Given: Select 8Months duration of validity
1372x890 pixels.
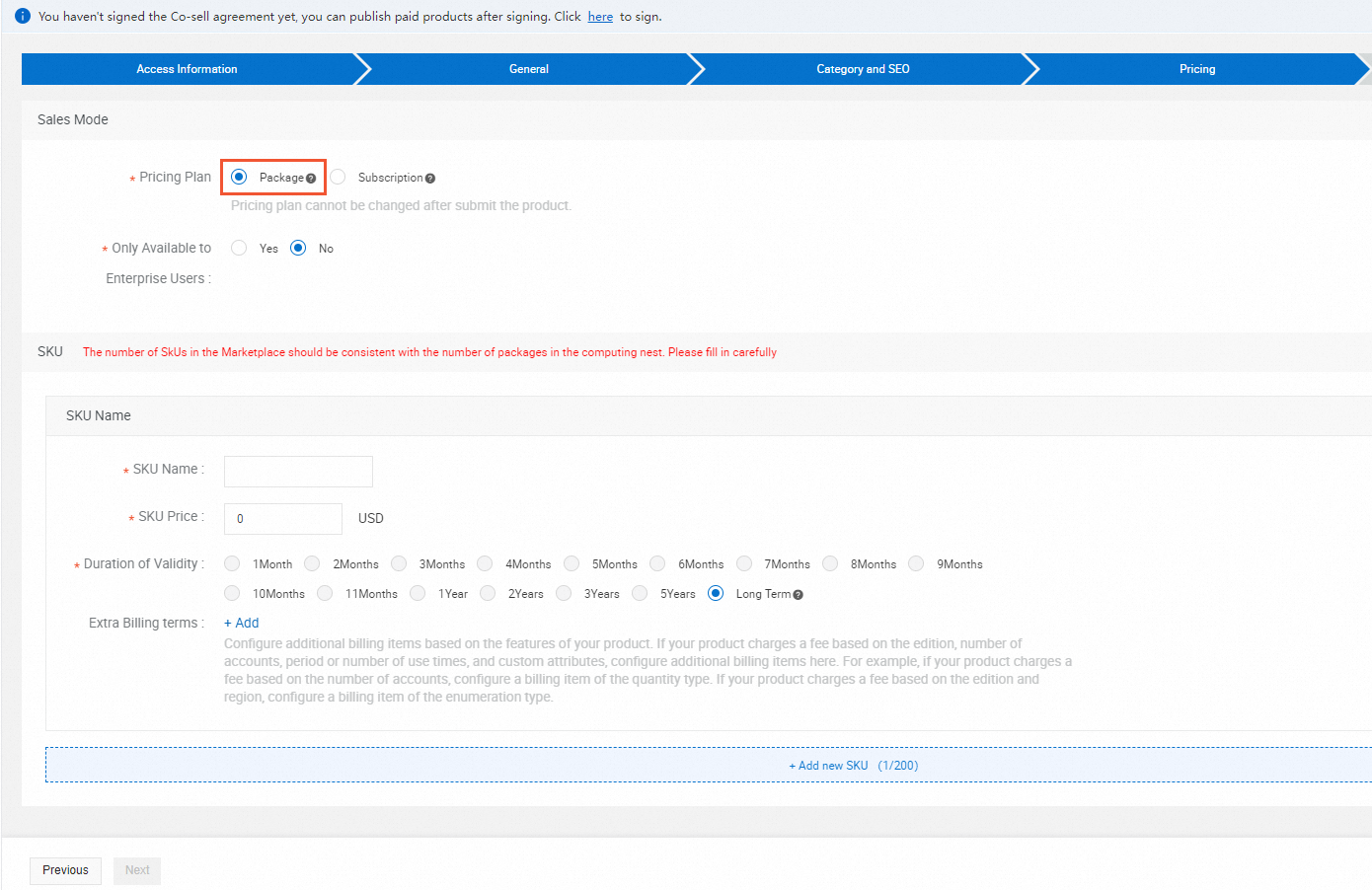Looking at the screenshot, I should [830, 563].
